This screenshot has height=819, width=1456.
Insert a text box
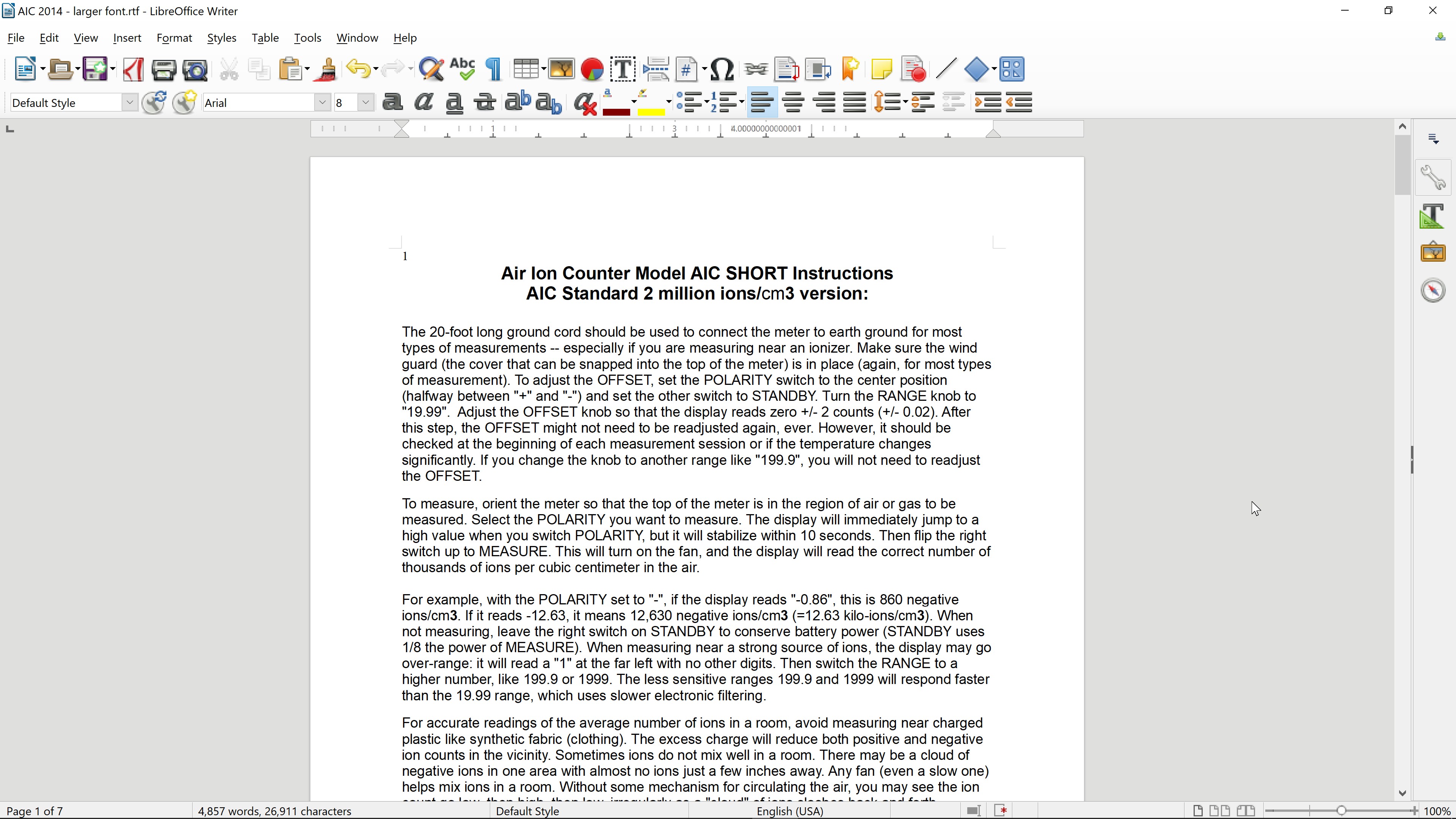tap(623, 69)
